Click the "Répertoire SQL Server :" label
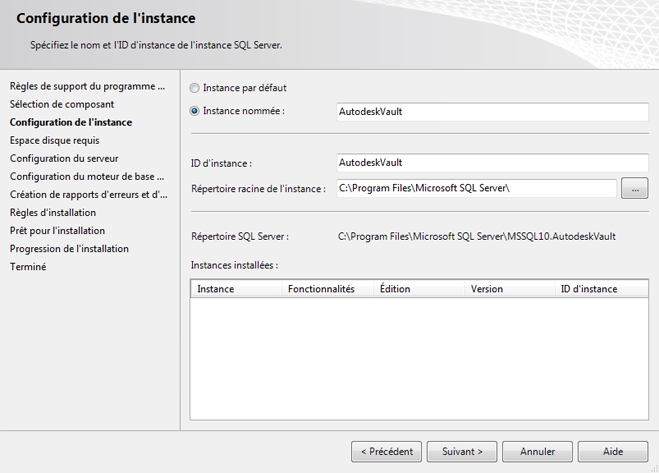 240,237
